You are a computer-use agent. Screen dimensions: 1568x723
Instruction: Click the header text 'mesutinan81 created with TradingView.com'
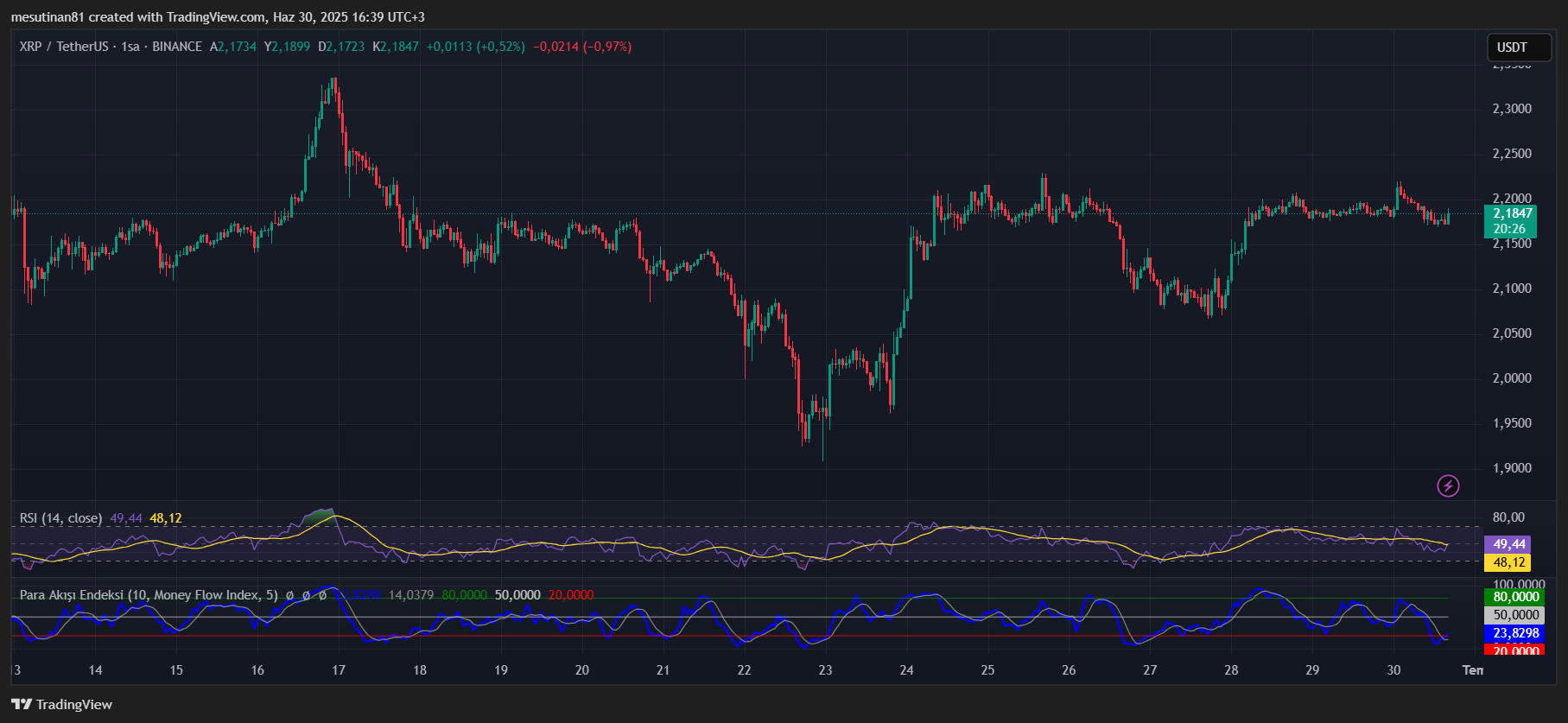[x=137, y=17]
